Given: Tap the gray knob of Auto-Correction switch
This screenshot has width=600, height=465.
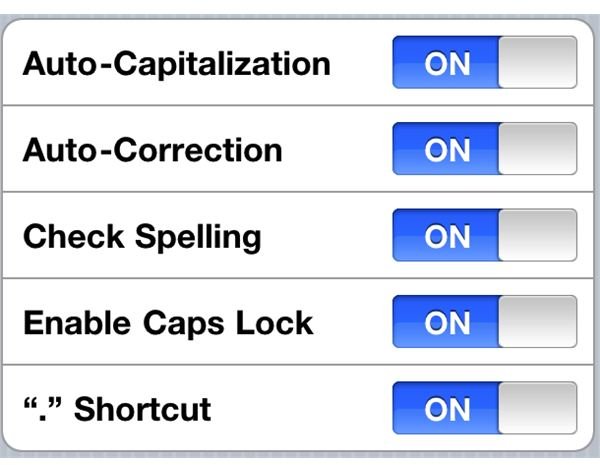Looking at the screenshot, I should tap(538, 149).
